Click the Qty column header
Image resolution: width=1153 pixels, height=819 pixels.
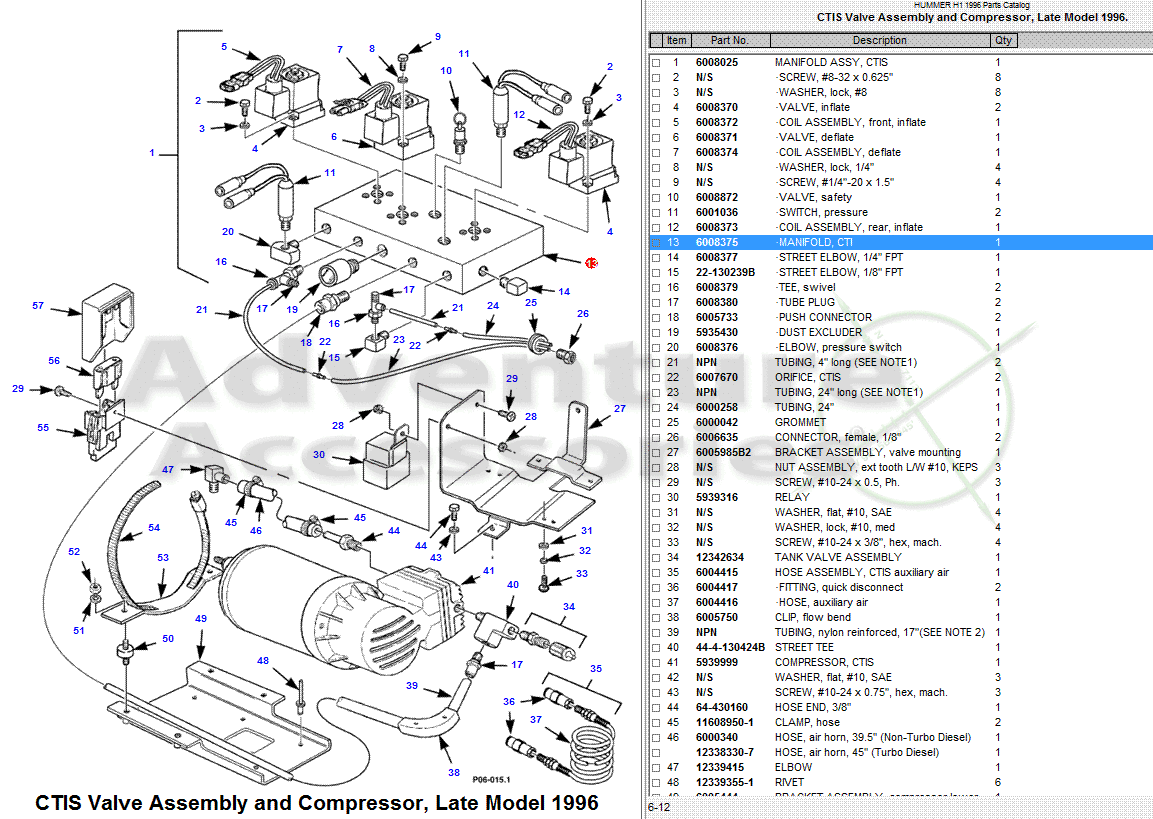1003,40
